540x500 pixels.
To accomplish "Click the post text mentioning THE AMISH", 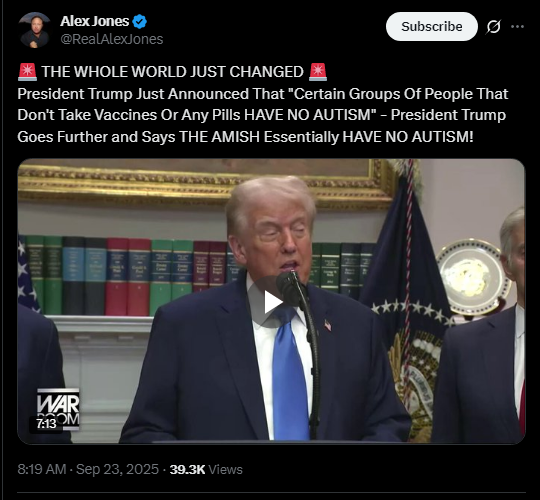I will point(245,137).
